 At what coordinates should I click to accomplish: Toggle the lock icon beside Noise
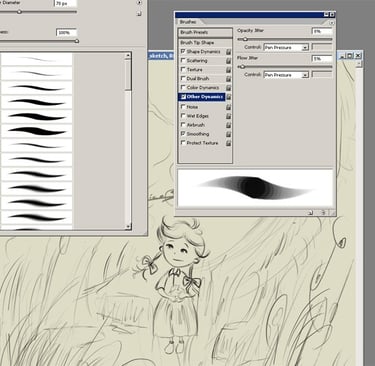point(228,107)
